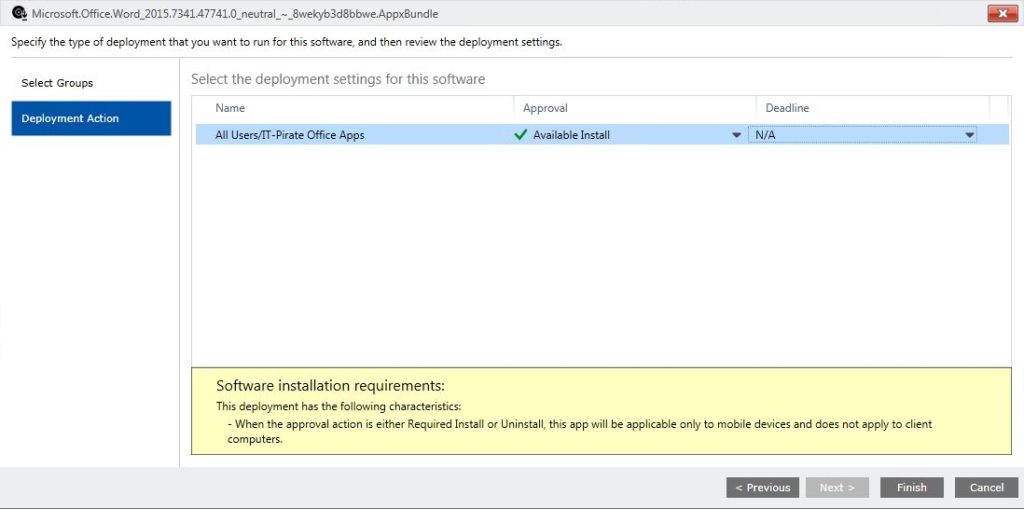Close the deployment dialog window

click(1002, 14)
